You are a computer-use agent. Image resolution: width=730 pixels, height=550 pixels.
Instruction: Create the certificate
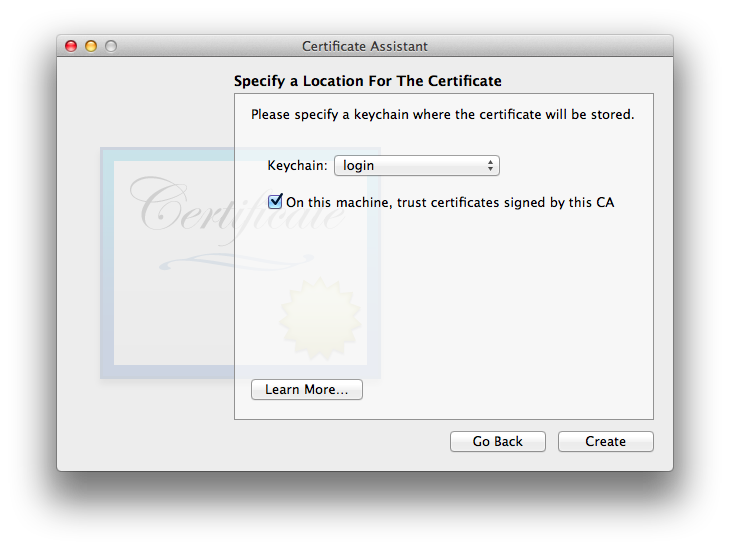point(606,441)
